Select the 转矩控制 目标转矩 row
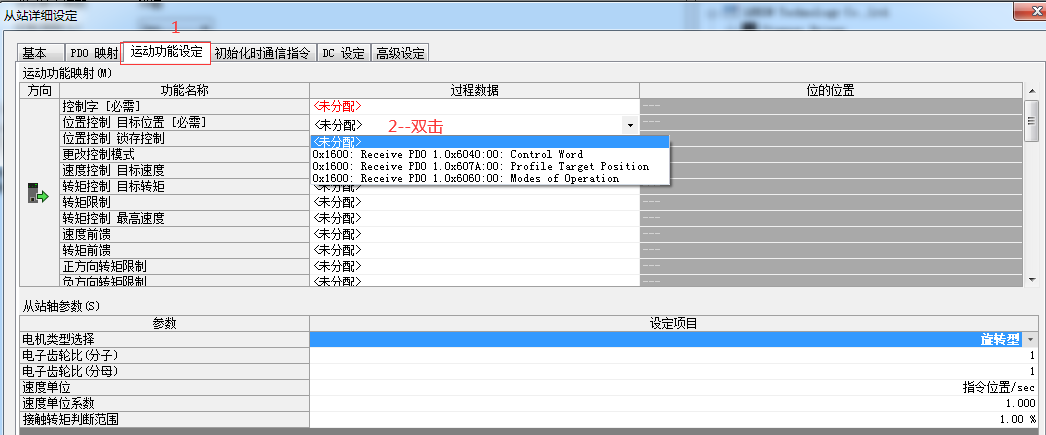This screenshot has height=435, width=1046. (x=184, y=186)
